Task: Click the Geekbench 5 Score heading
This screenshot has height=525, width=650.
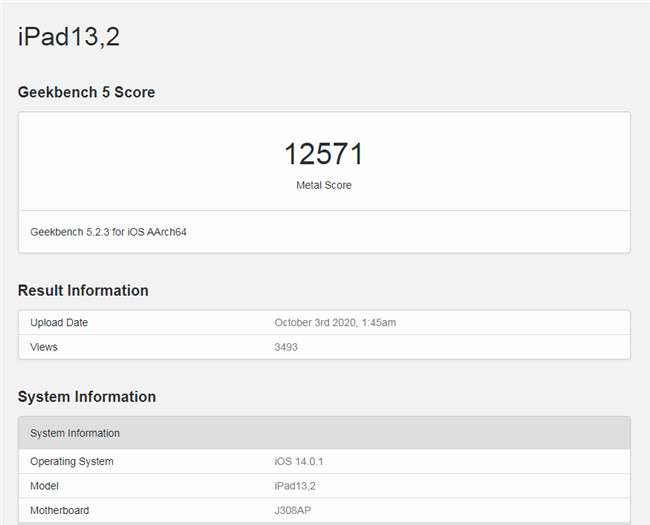Action: click(x=86, y=92)
